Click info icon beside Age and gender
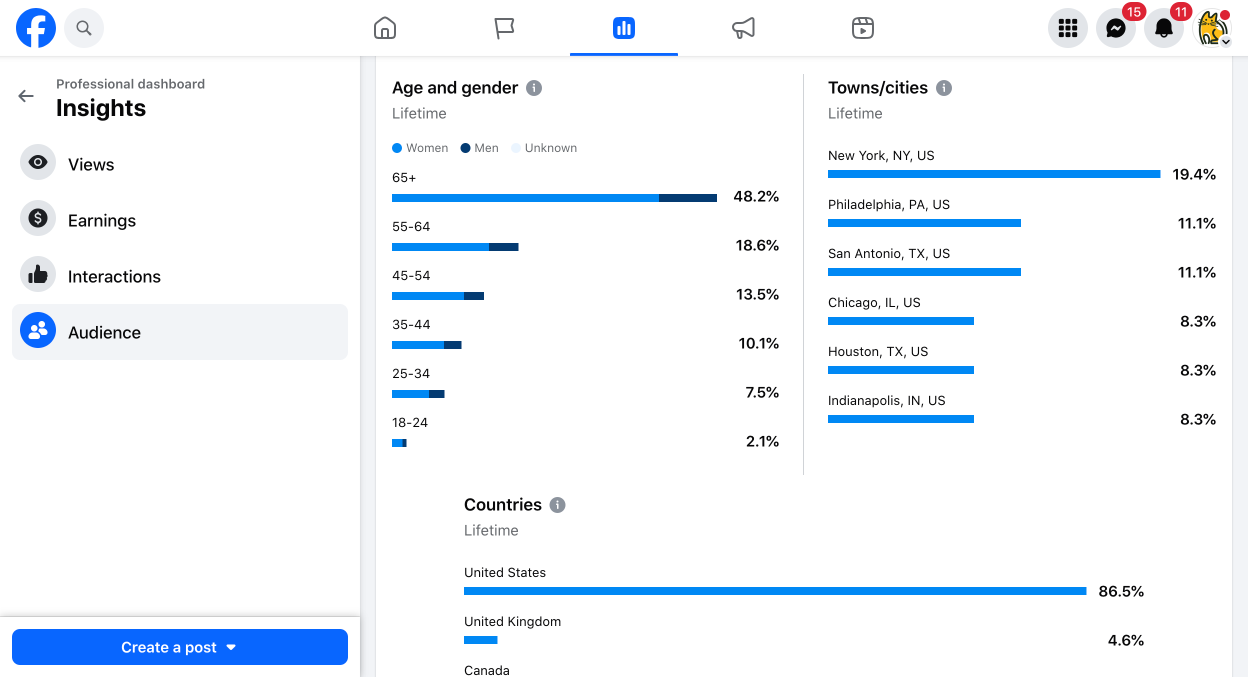This screenshot has width=1248, height=677. pyautogui.click(x=534, y=88)
